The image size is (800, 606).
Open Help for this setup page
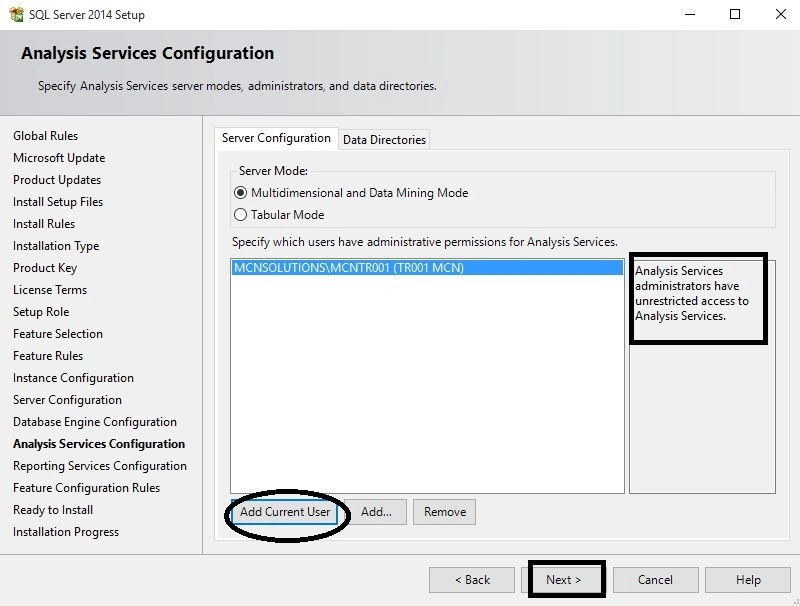pos(747,580)
